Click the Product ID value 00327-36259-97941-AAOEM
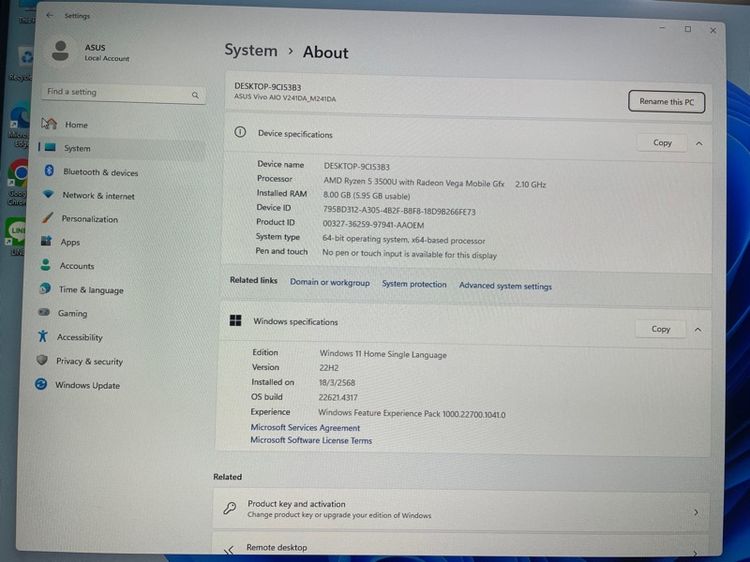750x562 pixels. [373, 225]
